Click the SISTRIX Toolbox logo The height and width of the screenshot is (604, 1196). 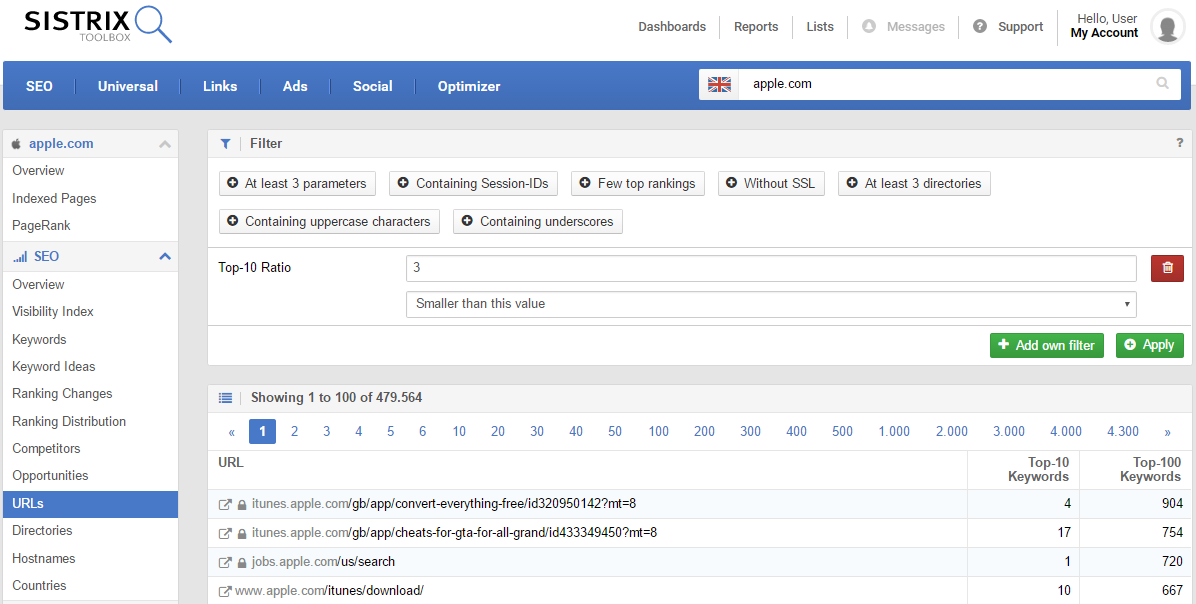(x=98, y=26)
